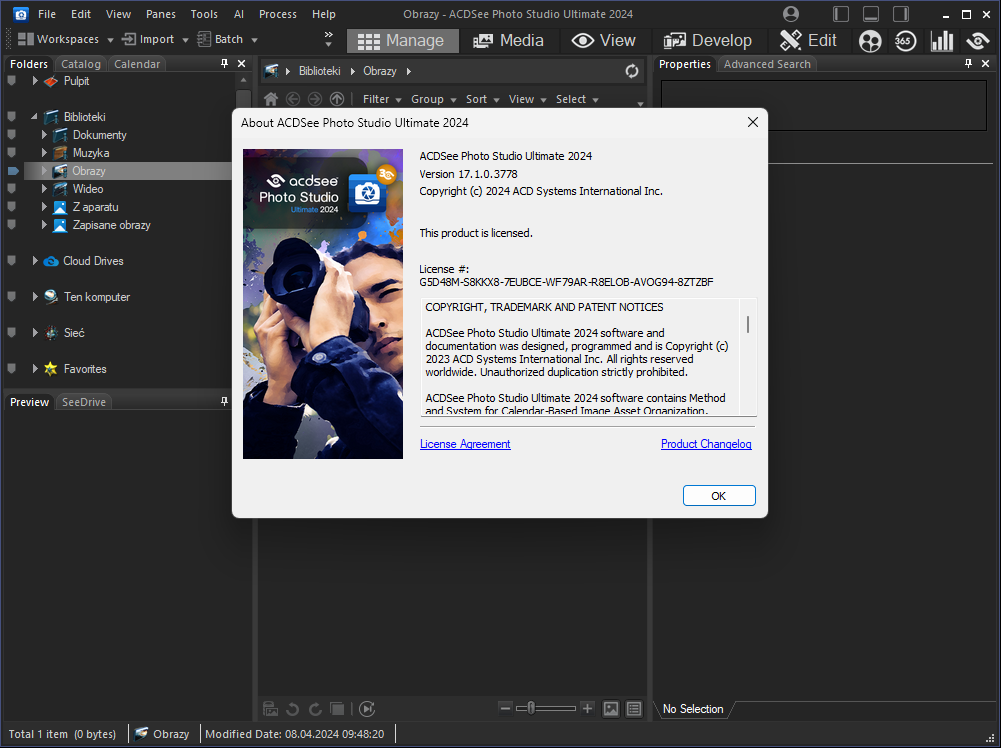Switch to the SeeDrive tab
The height and width of the screenshot is (748, 1001).
[84, 401]
